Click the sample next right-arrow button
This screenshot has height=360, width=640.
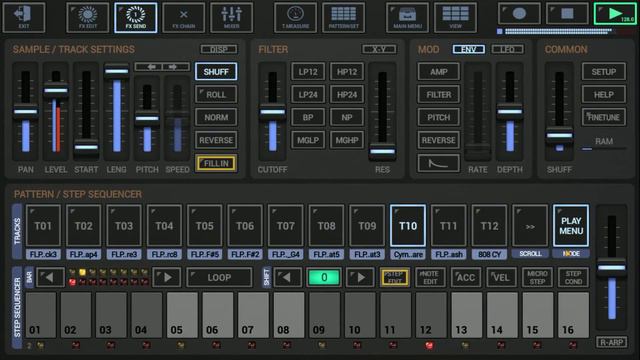(176, 67)
